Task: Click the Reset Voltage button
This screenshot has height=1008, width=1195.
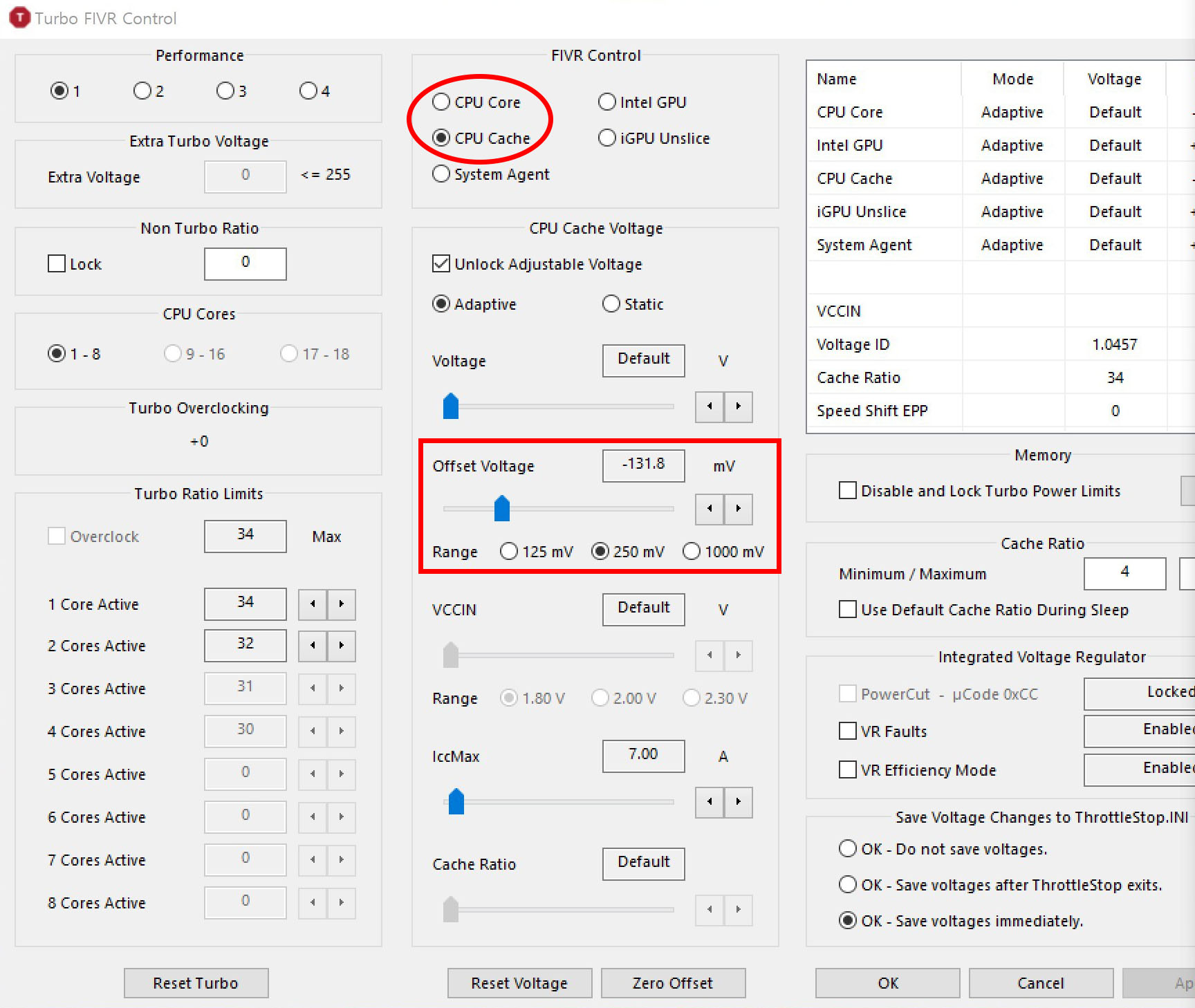Action: (x=519, y=983)
